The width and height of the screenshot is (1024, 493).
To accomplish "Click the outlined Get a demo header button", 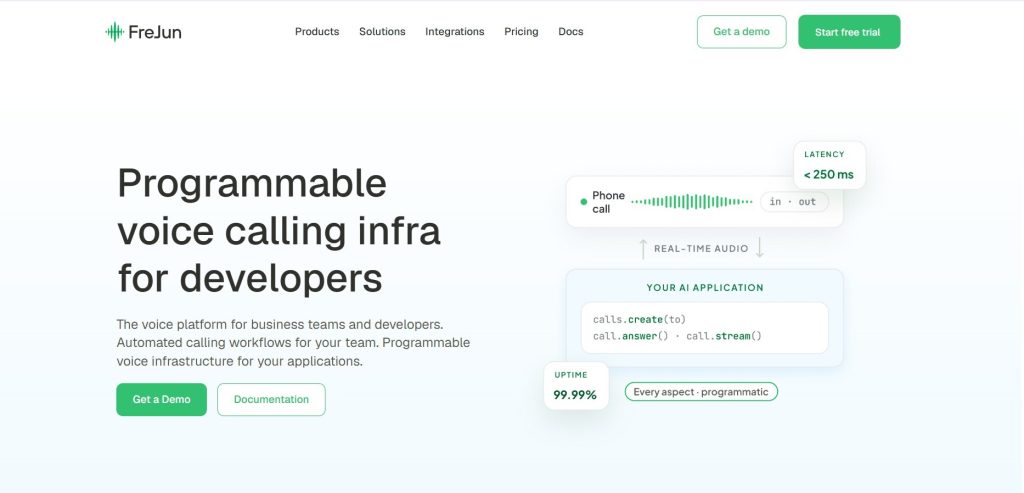I will point(741,32).
